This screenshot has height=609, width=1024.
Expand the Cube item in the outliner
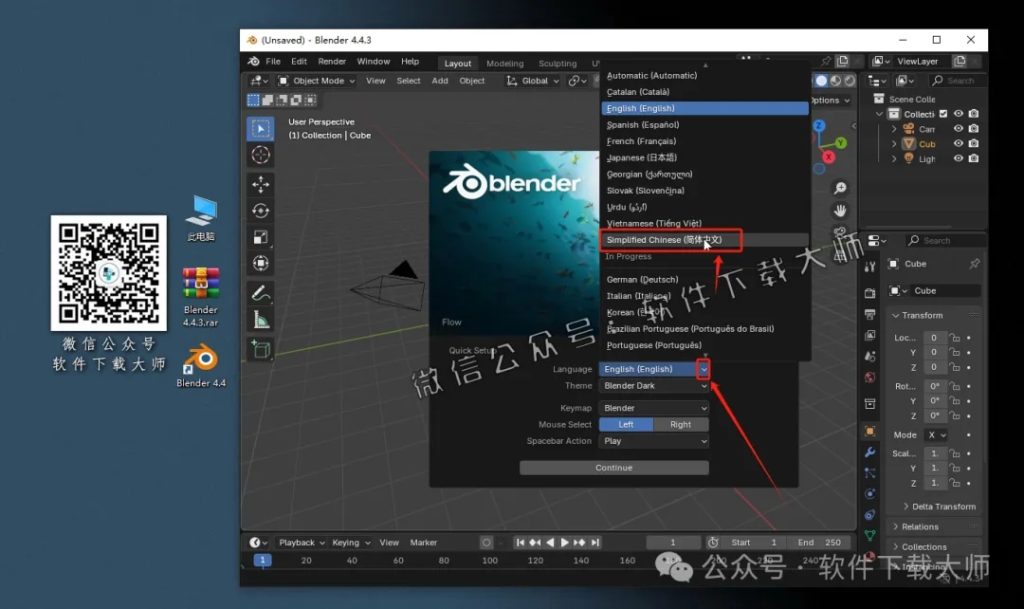[894, 144]
